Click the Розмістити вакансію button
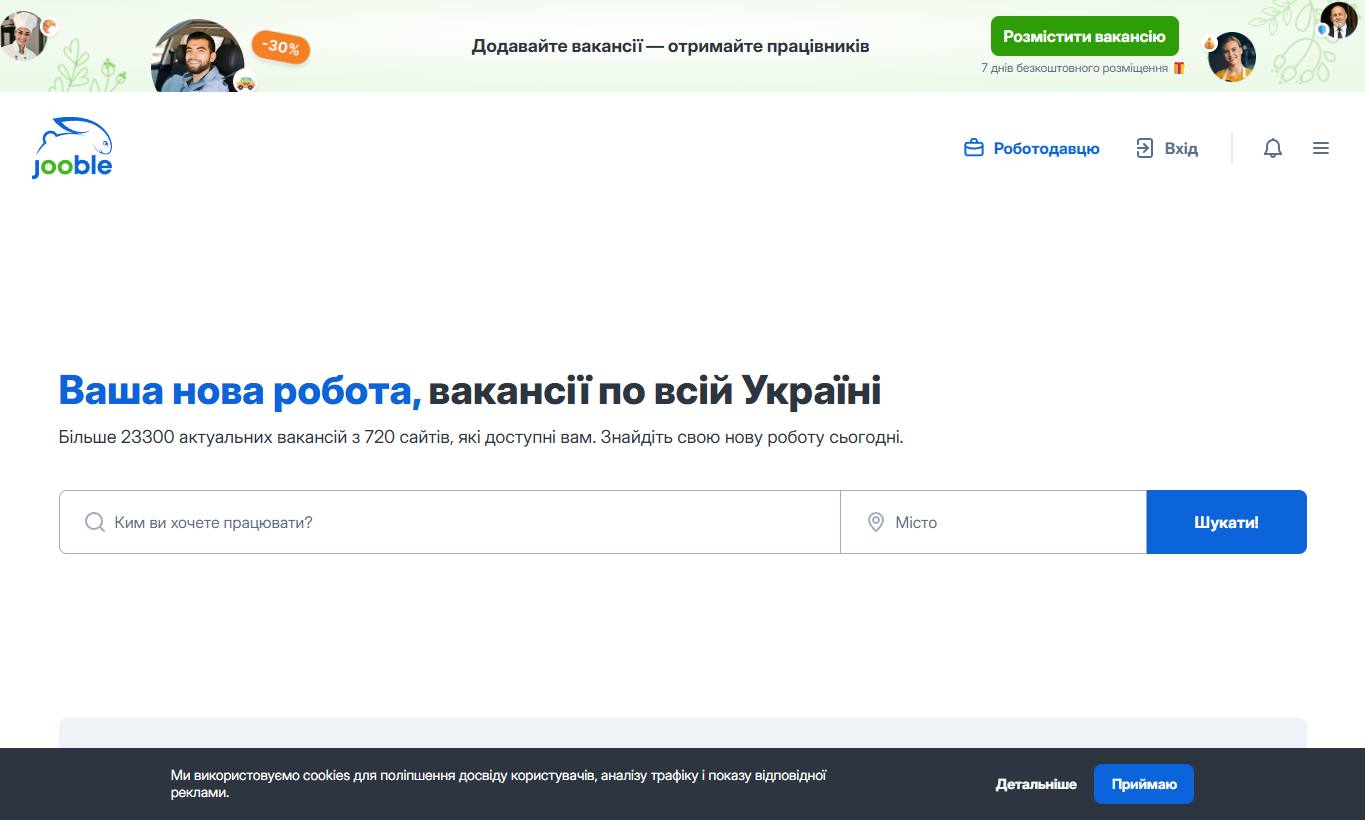Viewport: 1365px width, 820px height. pyautogui.click(x=1084, y=36)
